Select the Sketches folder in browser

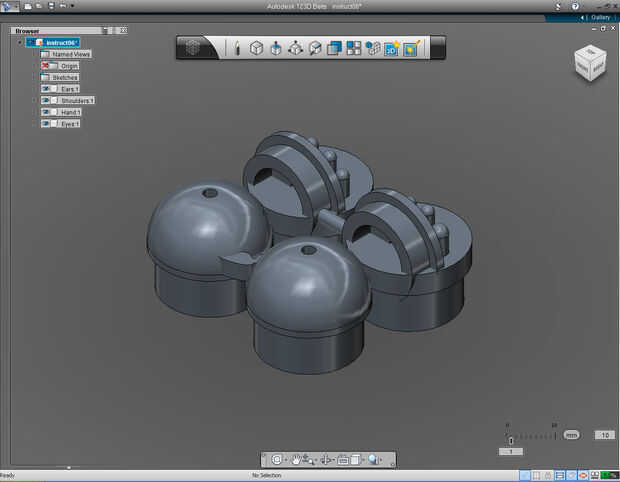[64, 77]
